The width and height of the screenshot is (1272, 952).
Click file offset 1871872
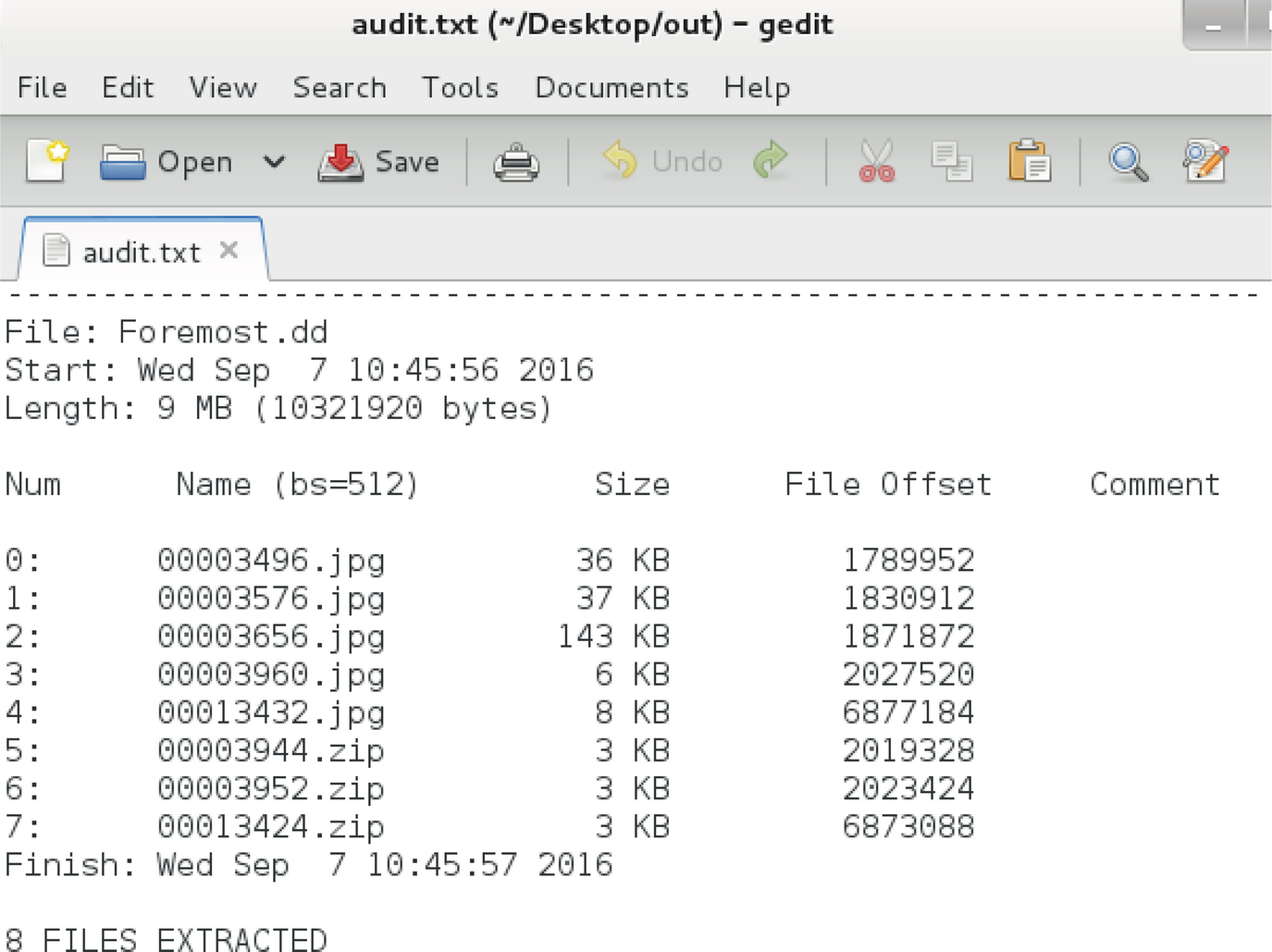pos(908,636)
